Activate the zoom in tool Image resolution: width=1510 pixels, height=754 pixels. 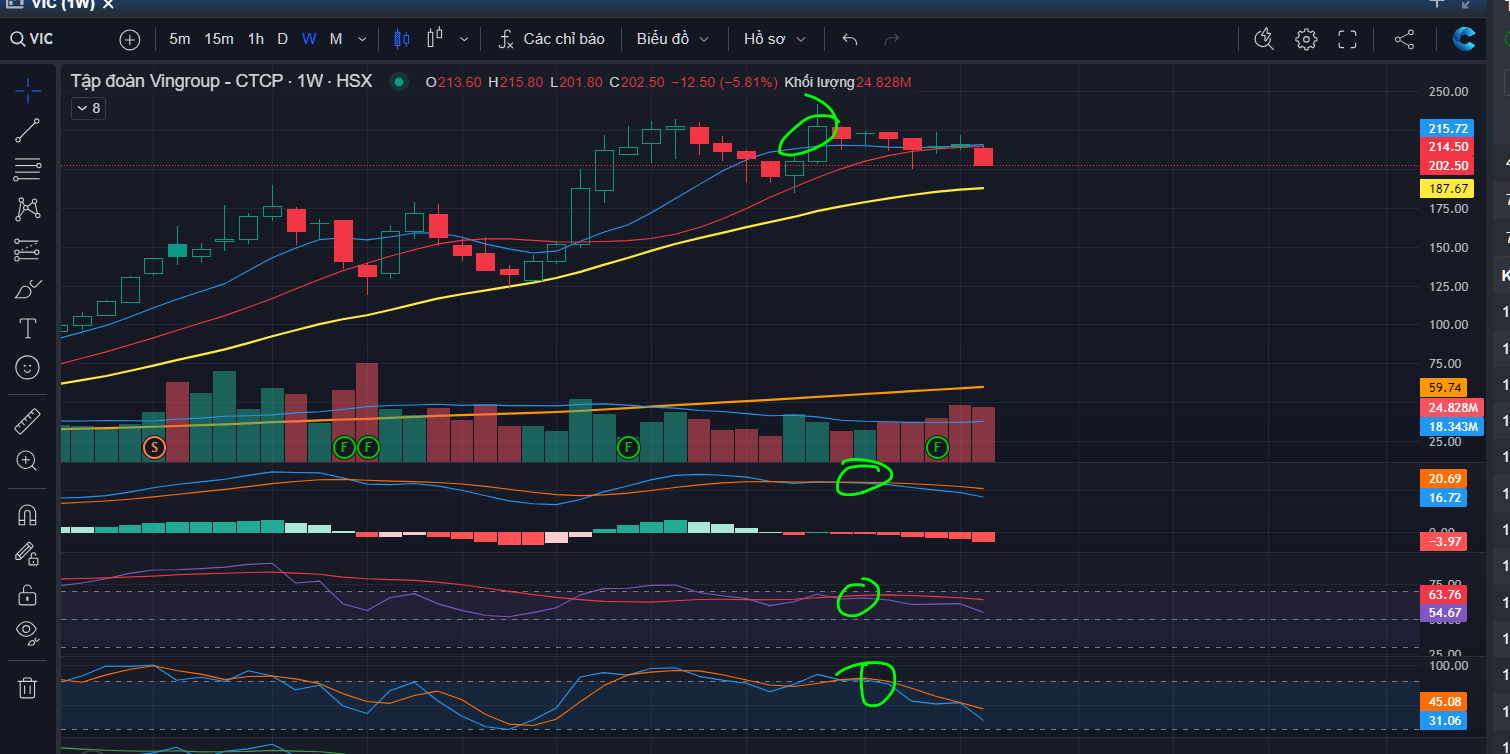point(28,461)
